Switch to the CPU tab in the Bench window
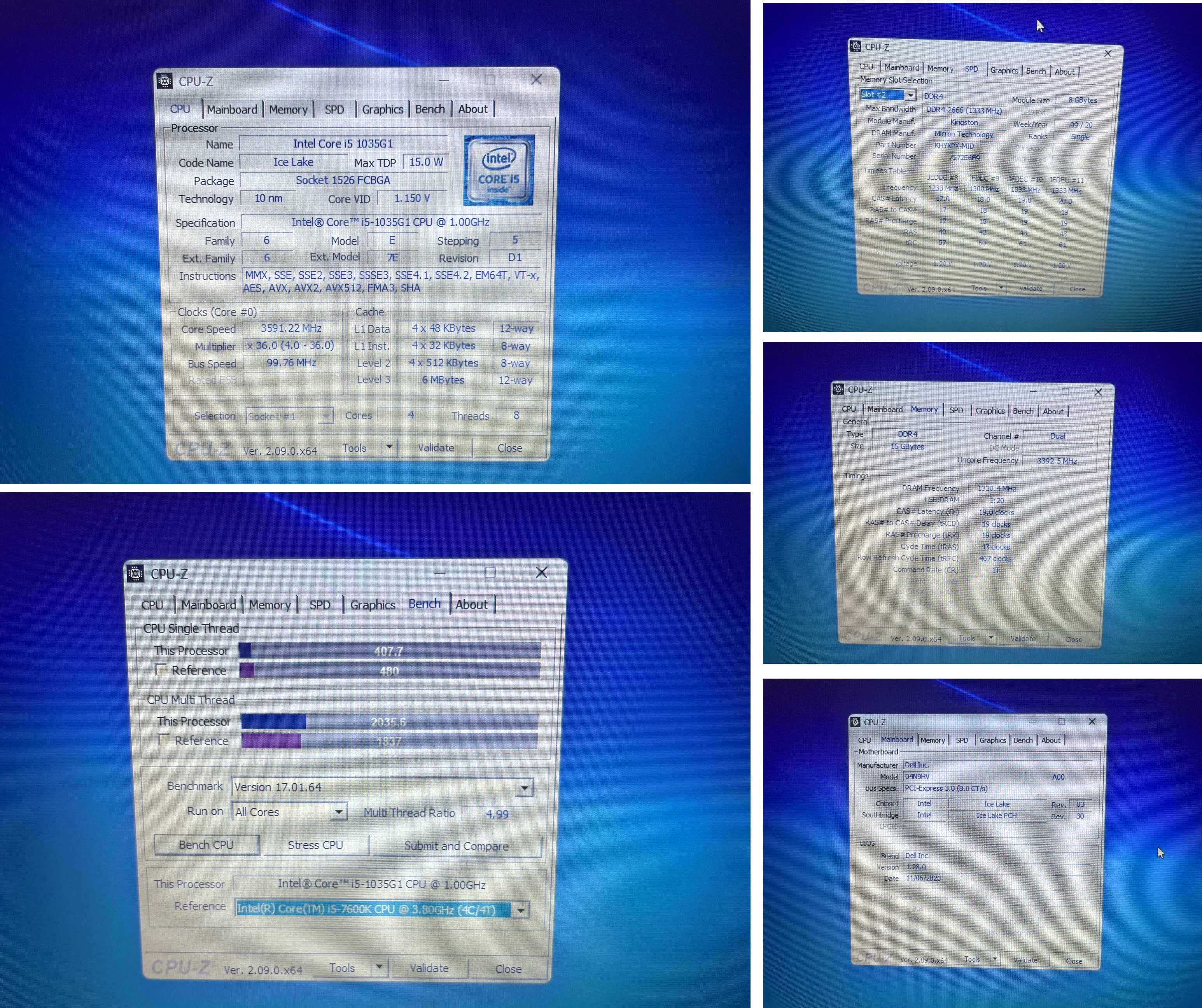Viewport: 1202px width, 1008px height. (x=152, y=605)
